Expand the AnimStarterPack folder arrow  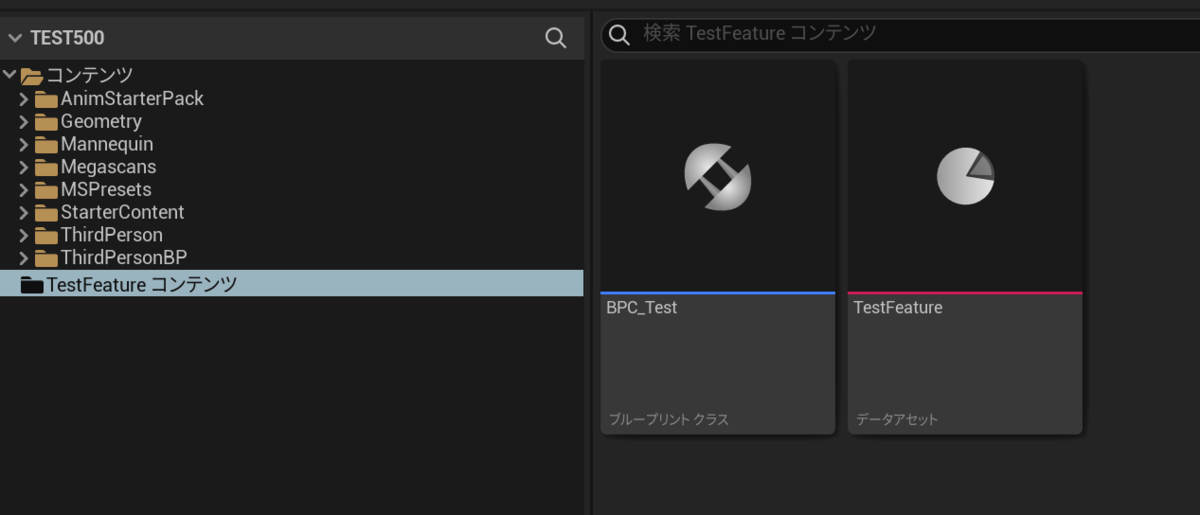click(24, 98)
